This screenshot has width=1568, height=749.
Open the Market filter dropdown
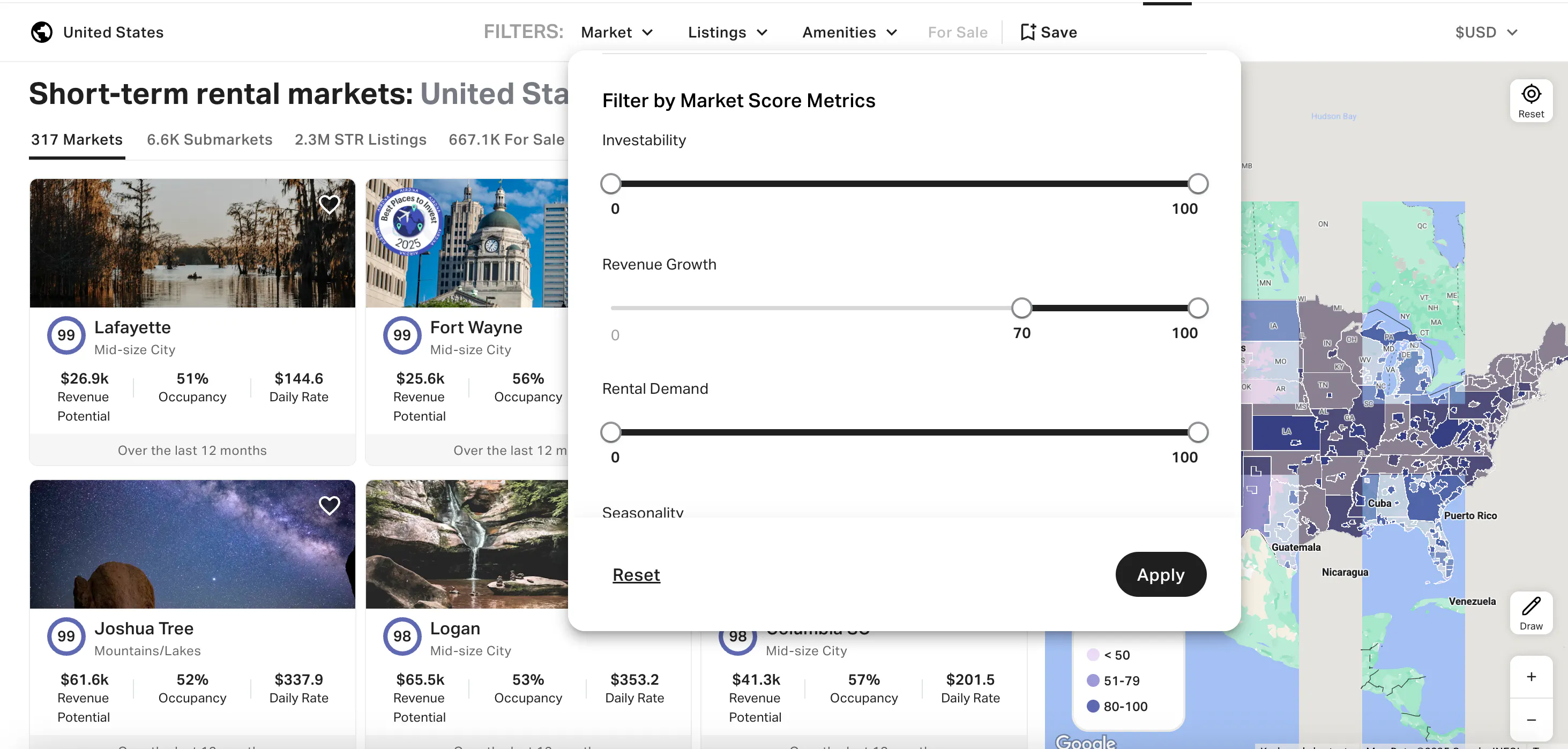coord(617,32)
